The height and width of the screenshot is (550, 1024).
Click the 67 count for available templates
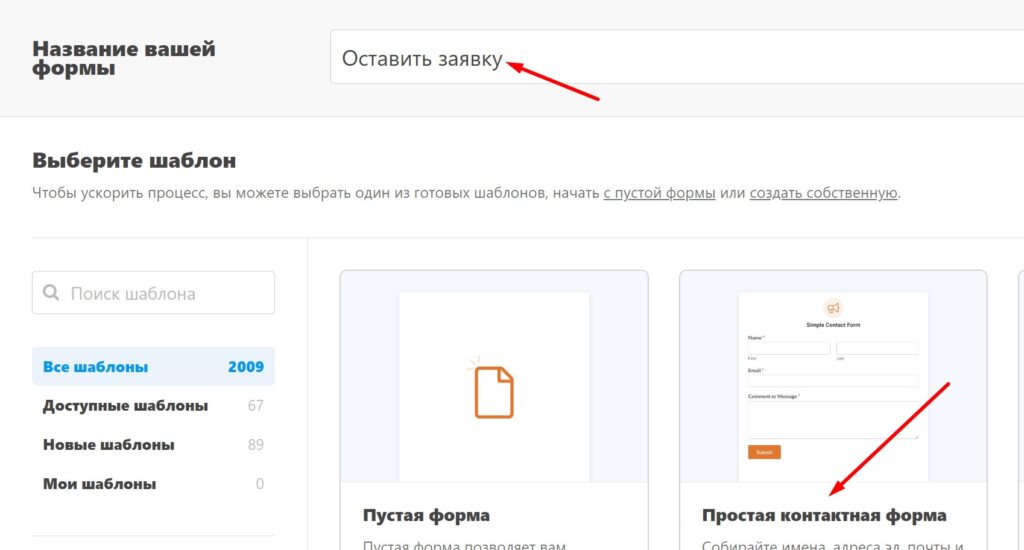255,406
